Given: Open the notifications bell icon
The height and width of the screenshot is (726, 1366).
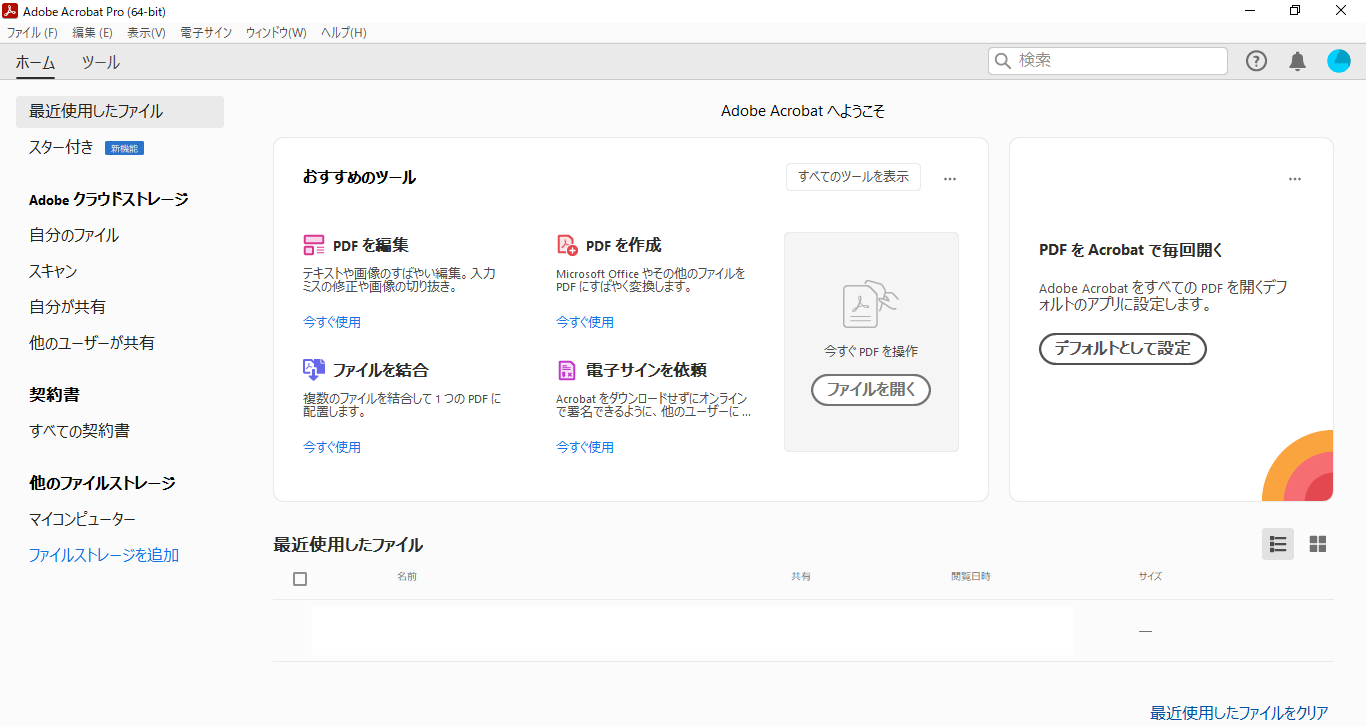Looking at the screenshot, I should (1298, 61).
